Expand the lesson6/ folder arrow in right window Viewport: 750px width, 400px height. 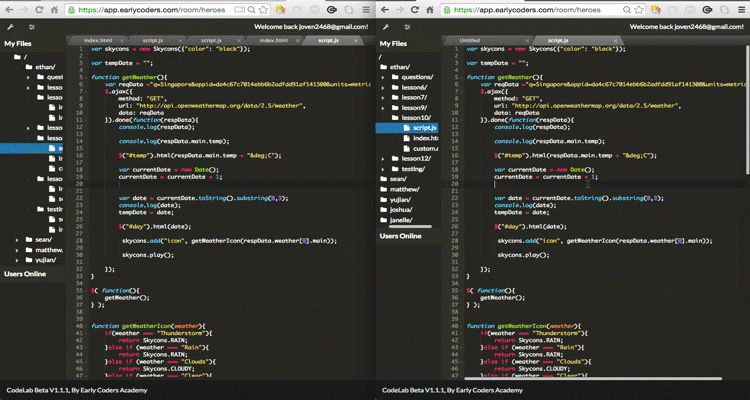point(383,87)
